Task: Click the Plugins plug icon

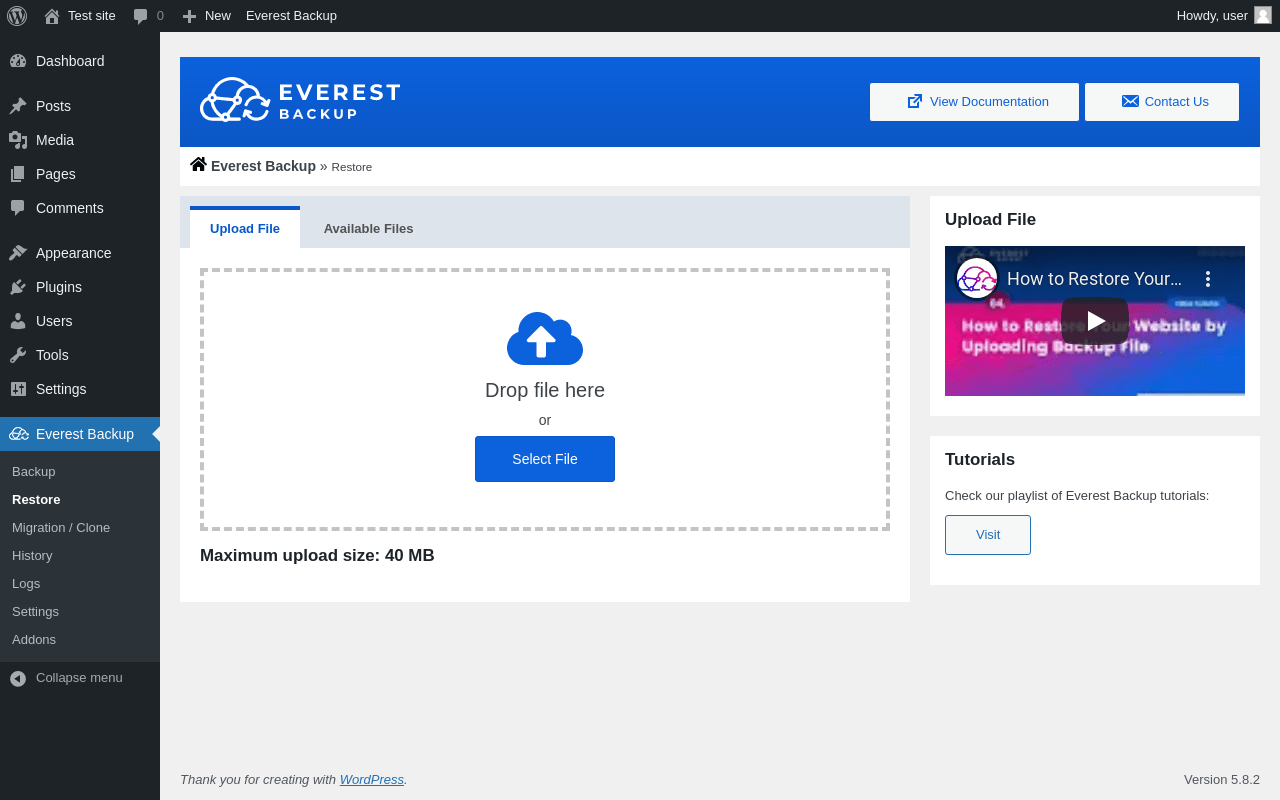Action: click(18, 287)
